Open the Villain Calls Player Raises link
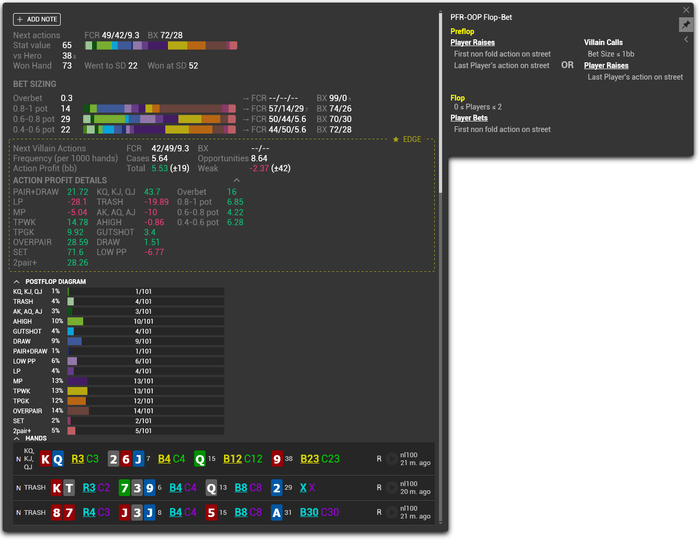This screenshot has width=700, height=540. [x=606, y=66]
